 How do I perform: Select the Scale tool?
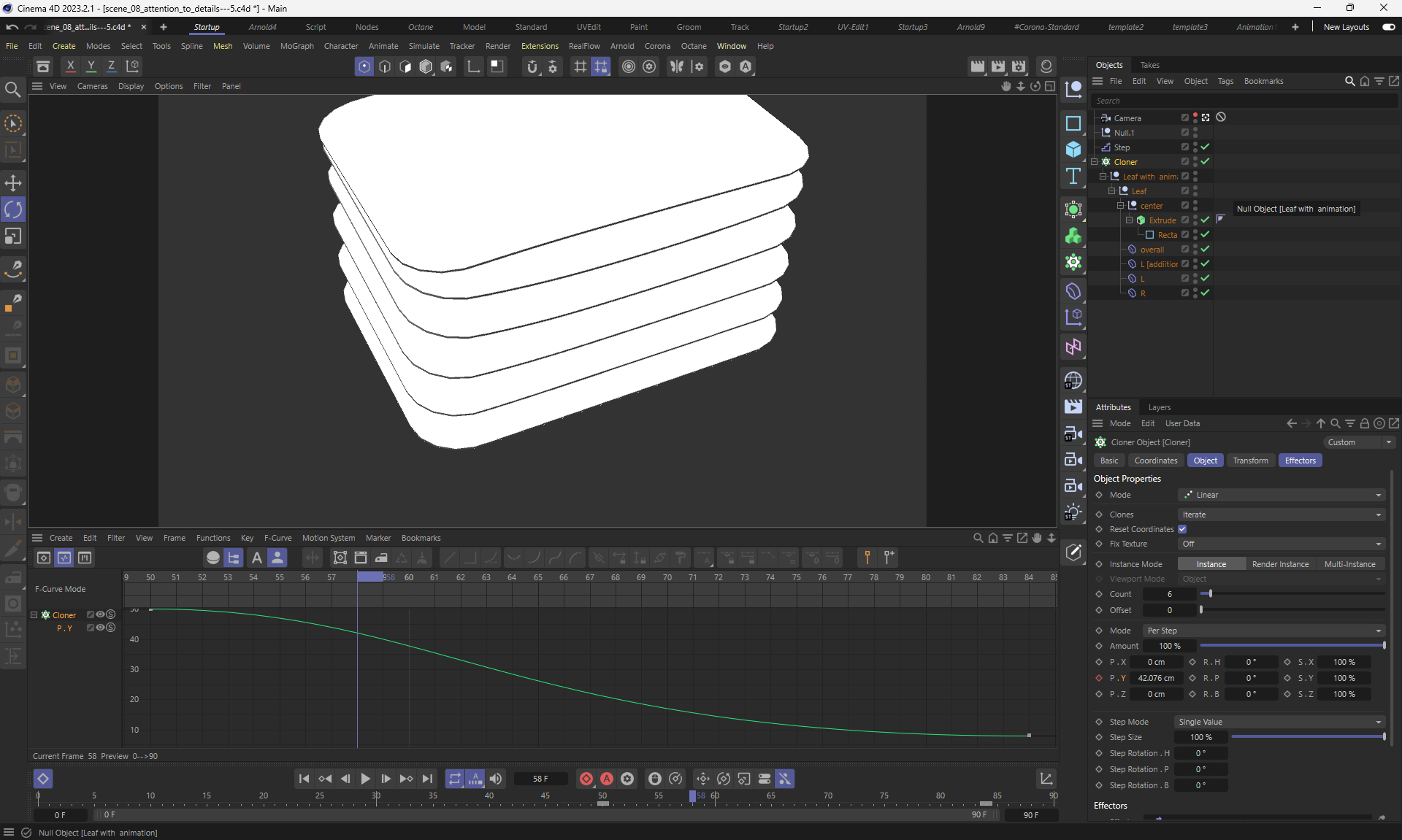tap(13, 236)
